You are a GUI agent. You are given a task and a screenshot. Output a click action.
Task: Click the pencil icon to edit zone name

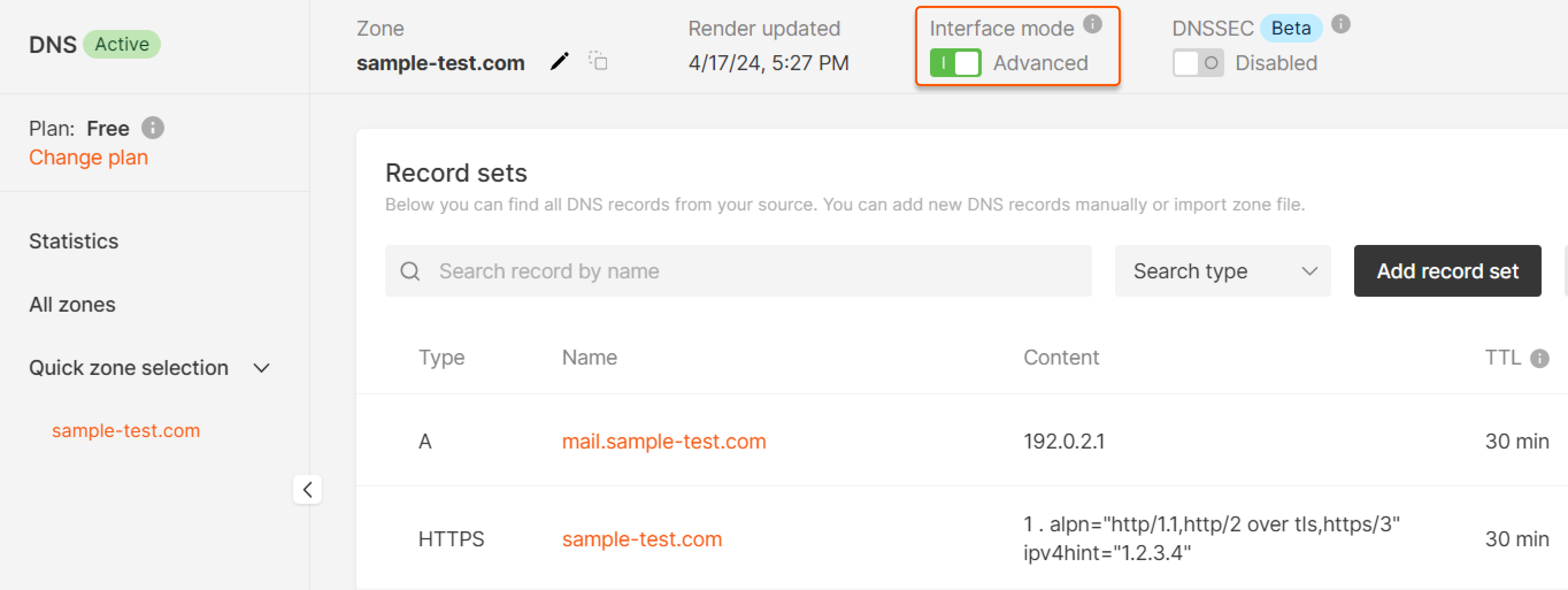click(559, 62)
